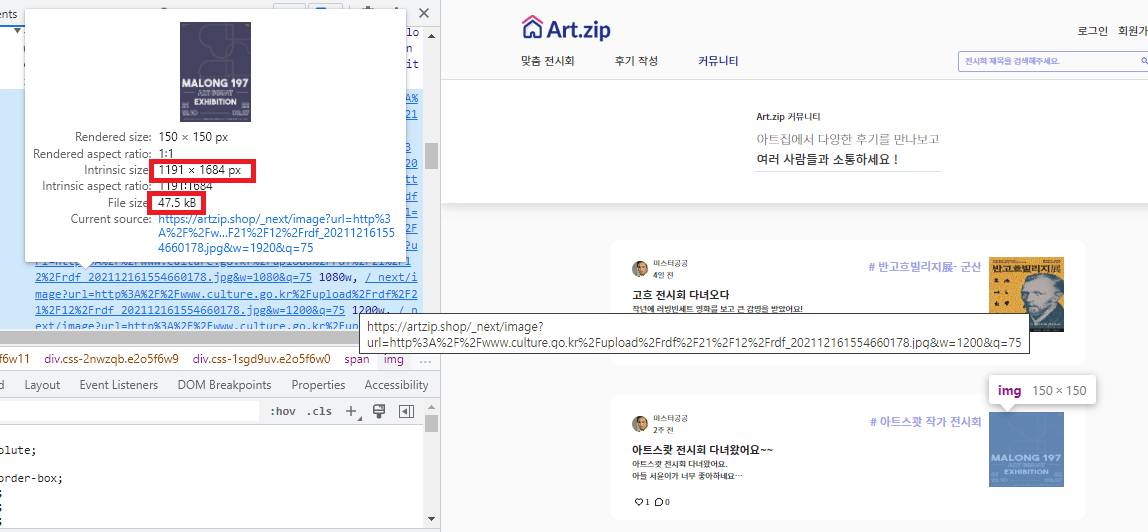1148x532 pixels.
Task: Open comments bubble icon on 아트스캇 post
Action: click(x=658, y=502)
